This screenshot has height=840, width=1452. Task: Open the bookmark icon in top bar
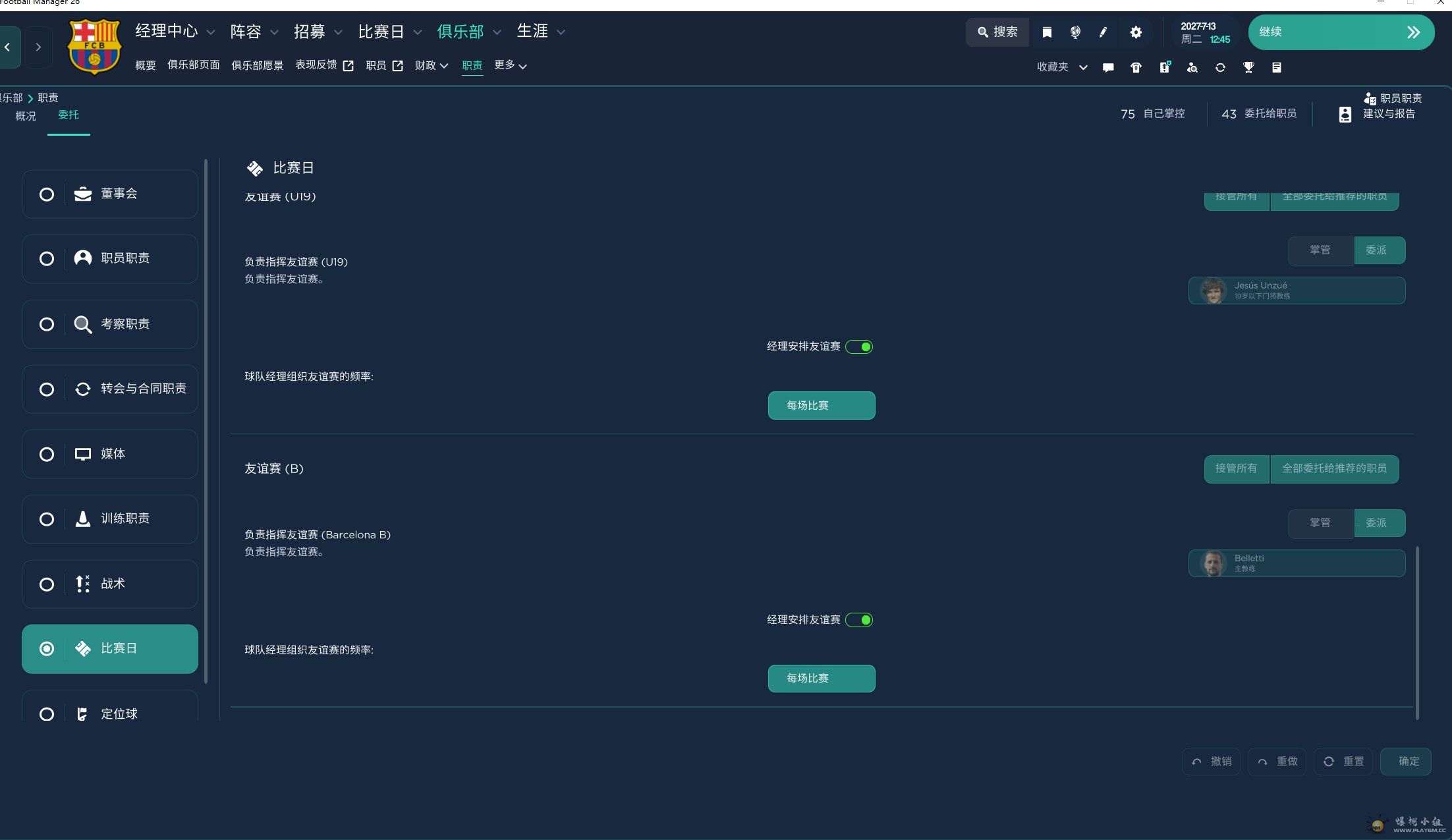(1047, 32)
